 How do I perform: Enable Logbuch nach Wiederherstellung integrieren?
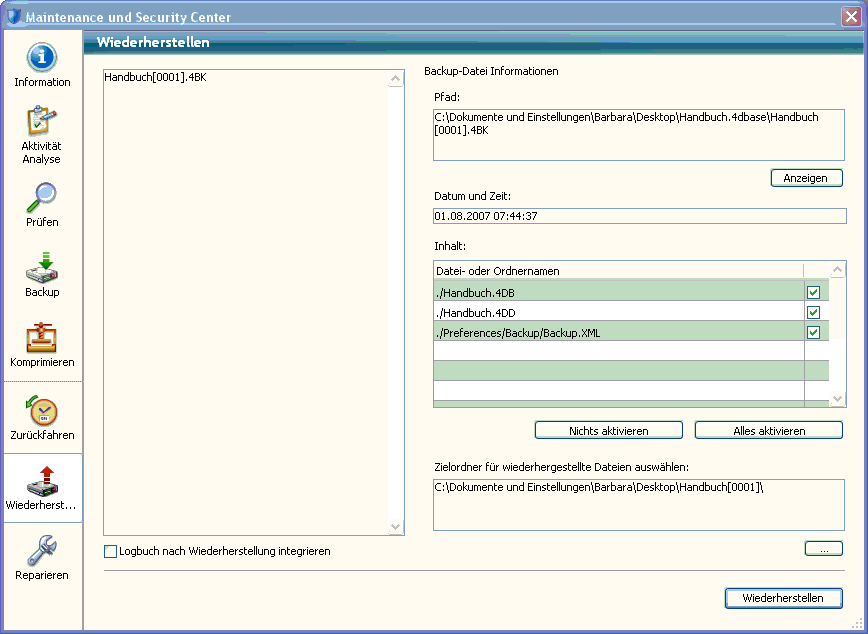[111, 551]
